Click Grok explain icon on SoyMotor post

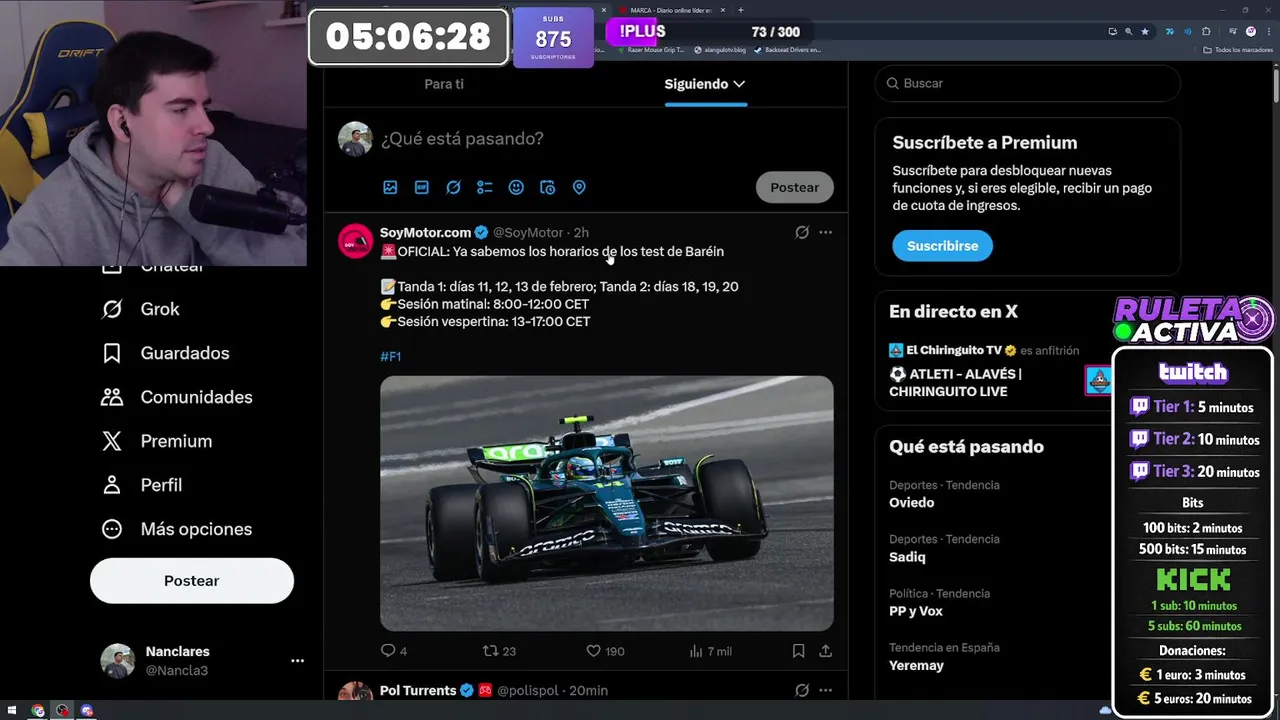pyautogui.click(x=802, y=232)
